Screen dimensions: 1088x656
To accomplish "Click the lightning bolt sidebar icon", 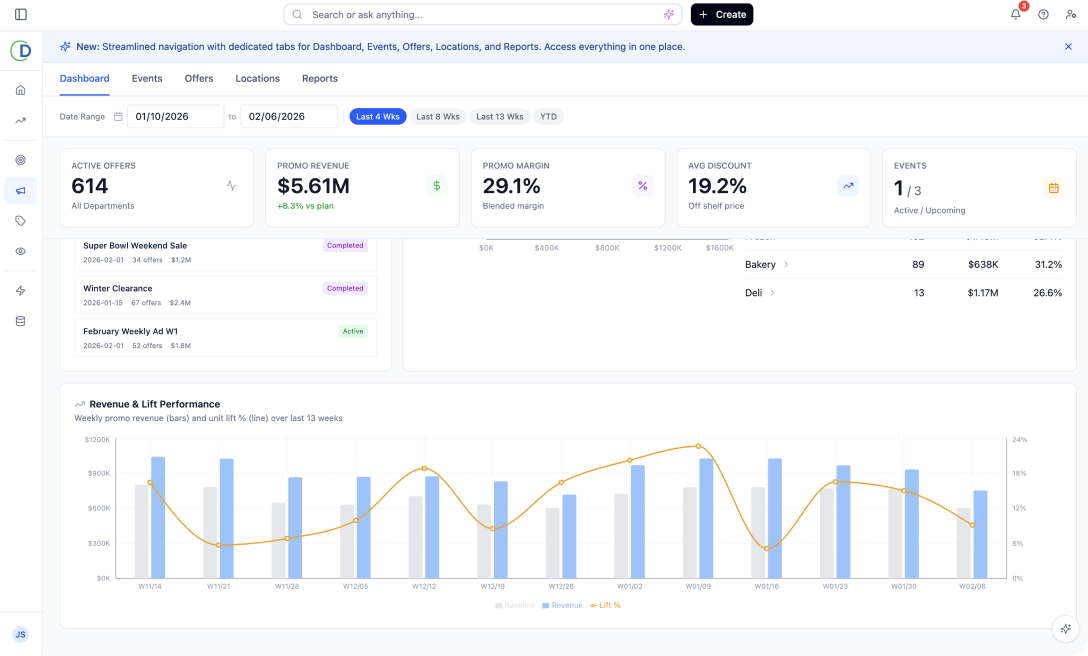I will tap(21, 291).
